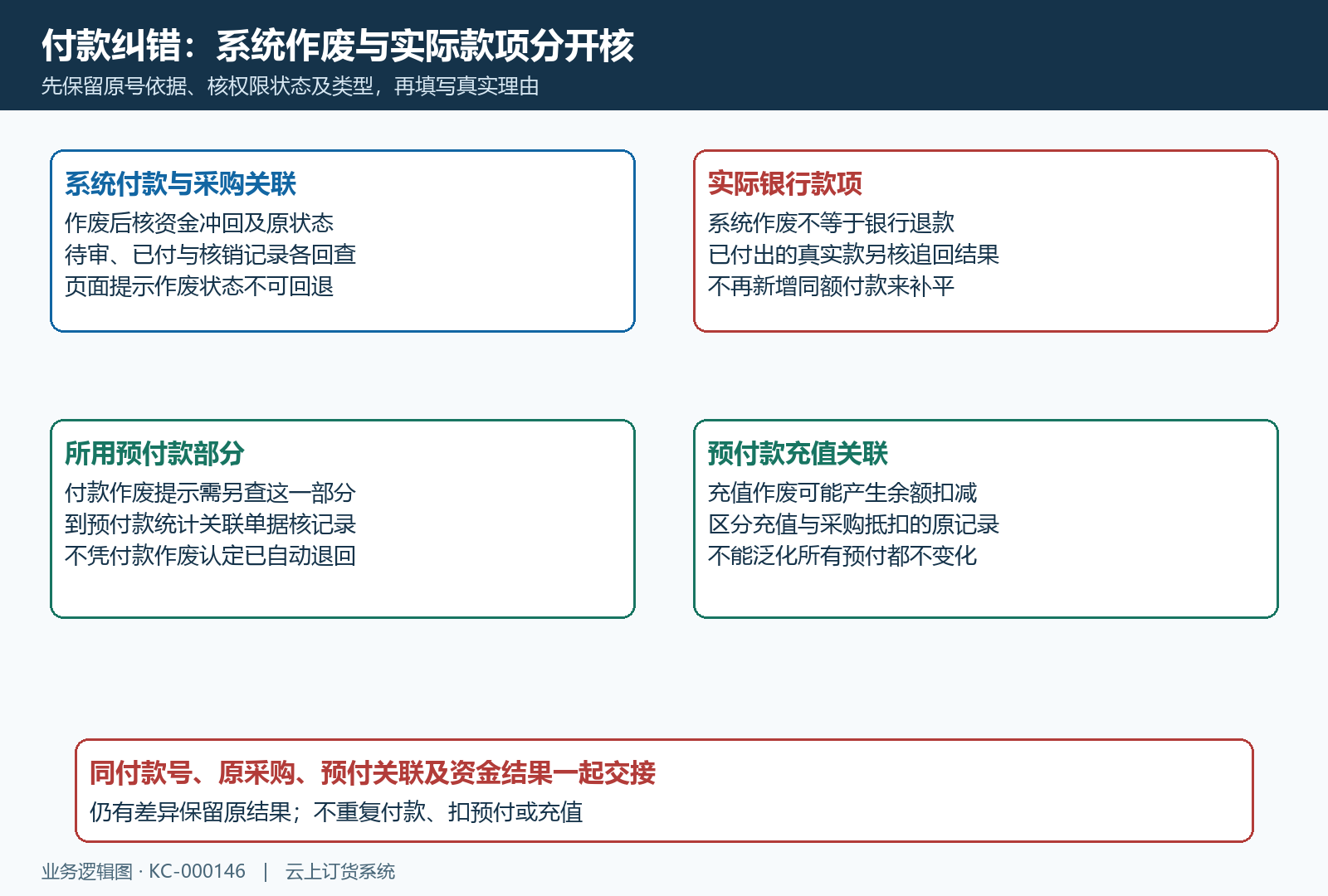The width and height of the screenshot is (1328, 896).
Task: Click the line 已付出的真实款另核追回结果
Action: tap(853, 255)
